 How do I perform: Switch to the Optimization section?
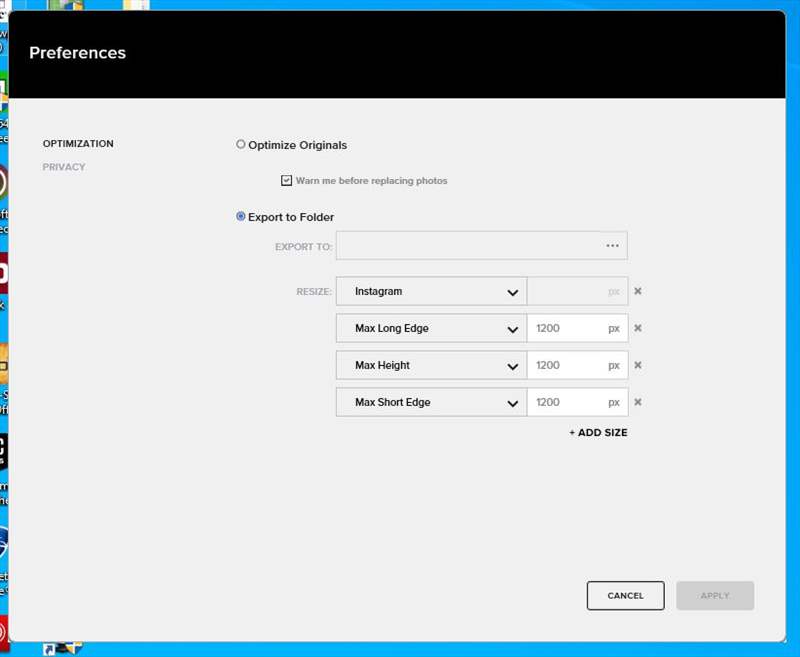click(78, 144)
